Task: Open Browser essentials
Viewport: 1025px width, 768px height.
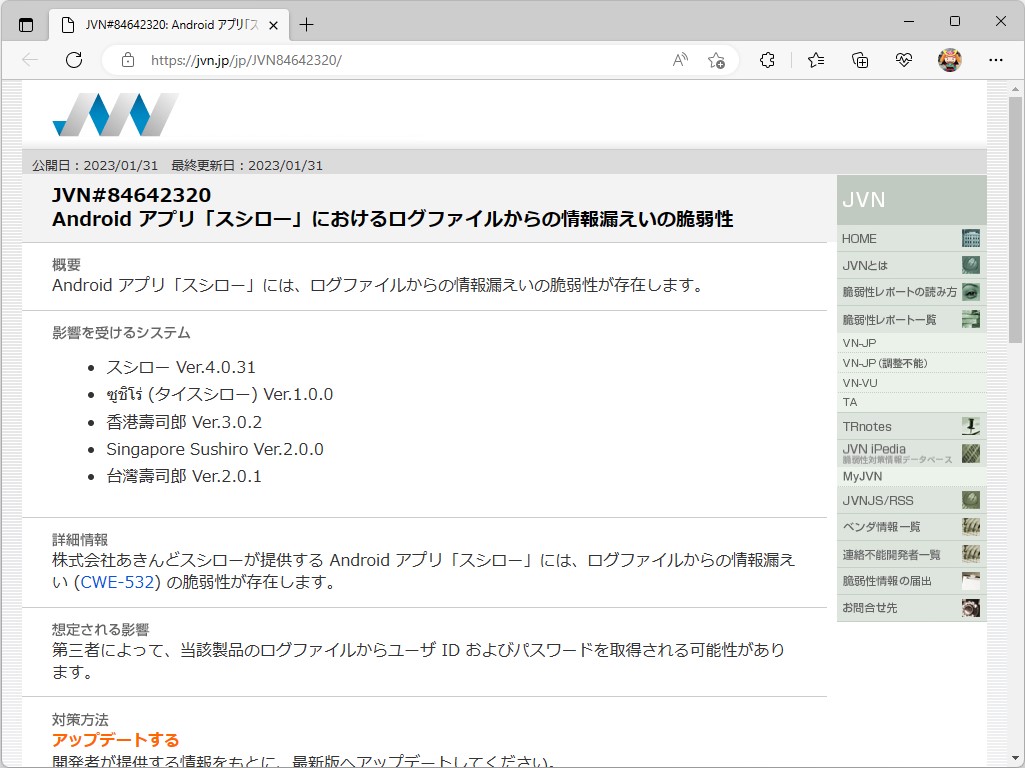Action: click(x=903, y=60)
